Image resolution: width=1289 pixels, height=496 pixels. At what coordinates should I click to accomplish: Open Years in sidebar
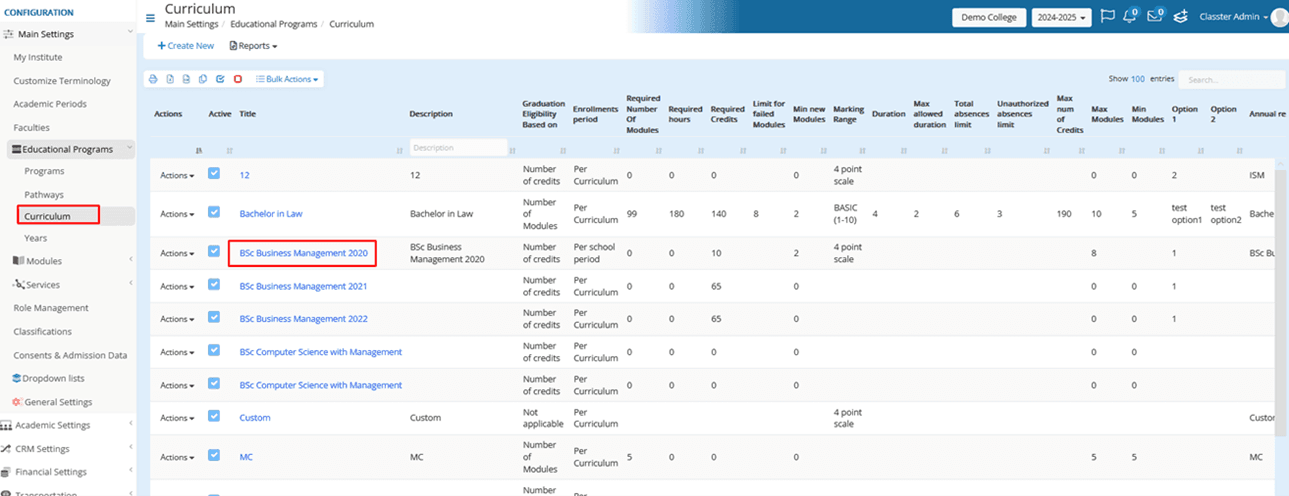point(35,238)
